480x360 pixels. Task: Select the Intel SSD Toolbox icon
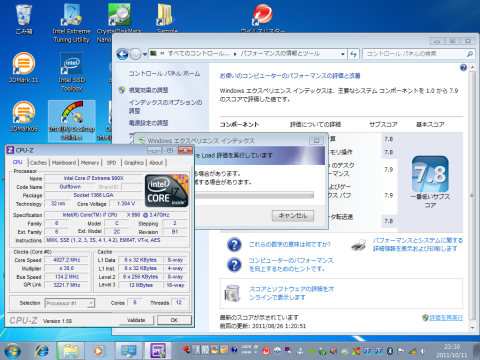point(71,72)
